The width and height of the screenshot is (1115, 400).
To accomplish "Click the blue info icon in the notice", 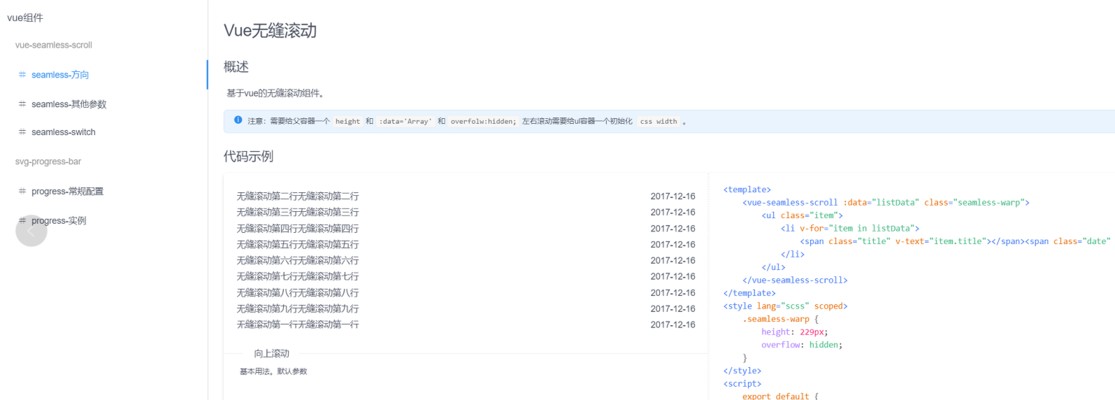I will [x=238, y=121].
